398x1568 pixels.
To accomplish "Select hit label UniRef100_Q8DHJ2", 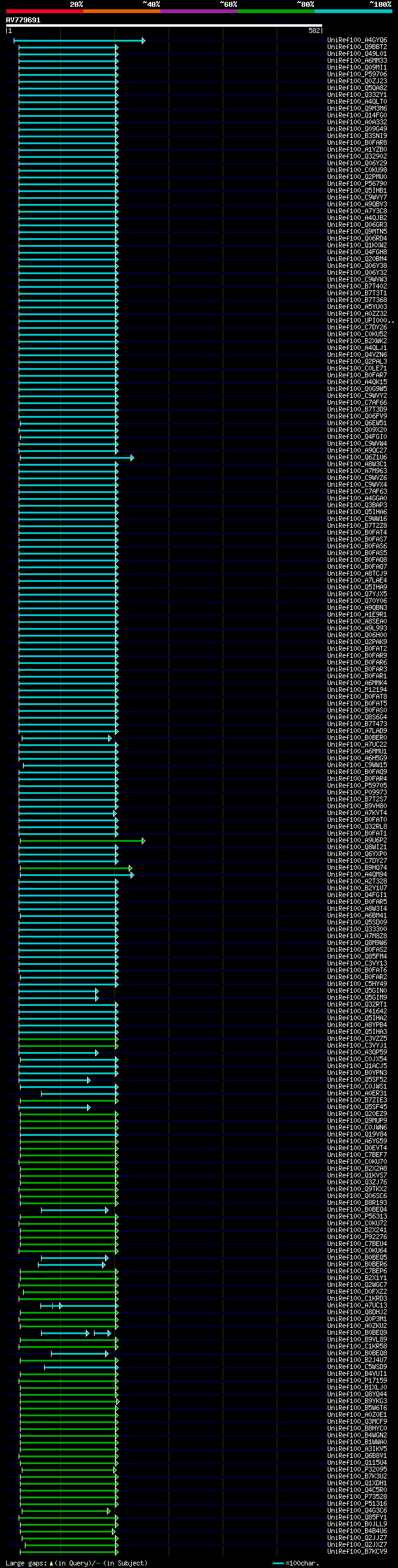I will tap(357, 1312).
